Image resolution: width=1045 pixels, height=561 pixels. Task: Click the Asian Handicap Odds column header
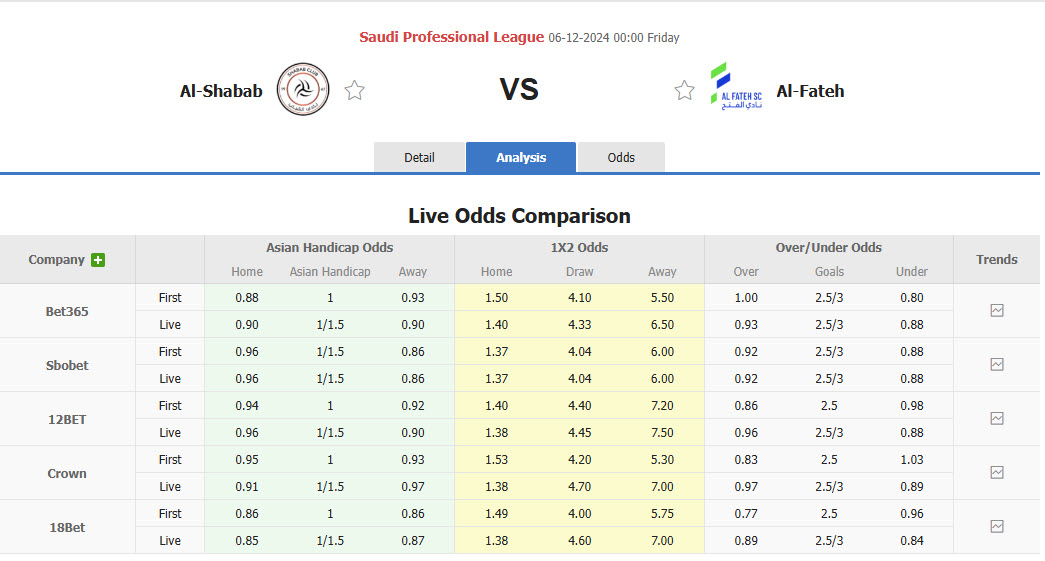click(329, 247)
